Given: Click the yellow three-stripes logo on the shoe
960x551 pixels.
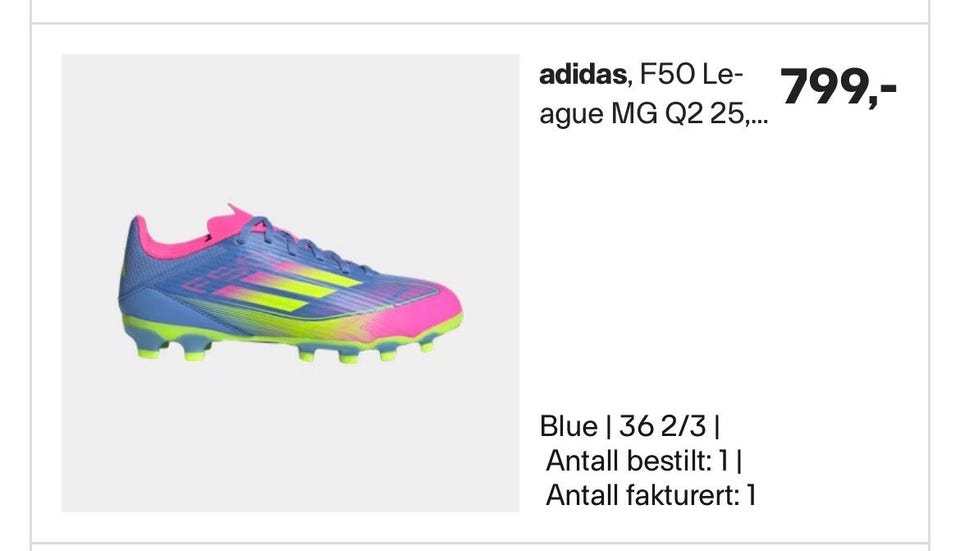Looking at the screenshot, I should tap(288, 288).
